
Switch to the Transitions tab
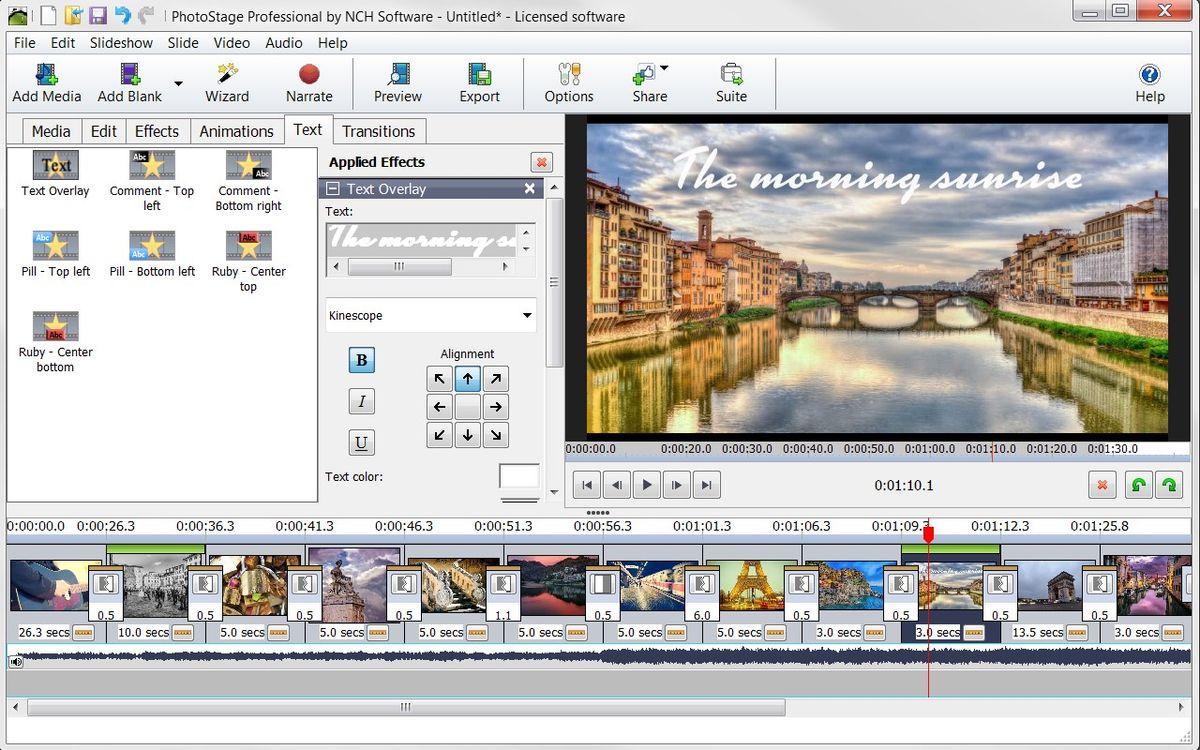coord(378,131)
